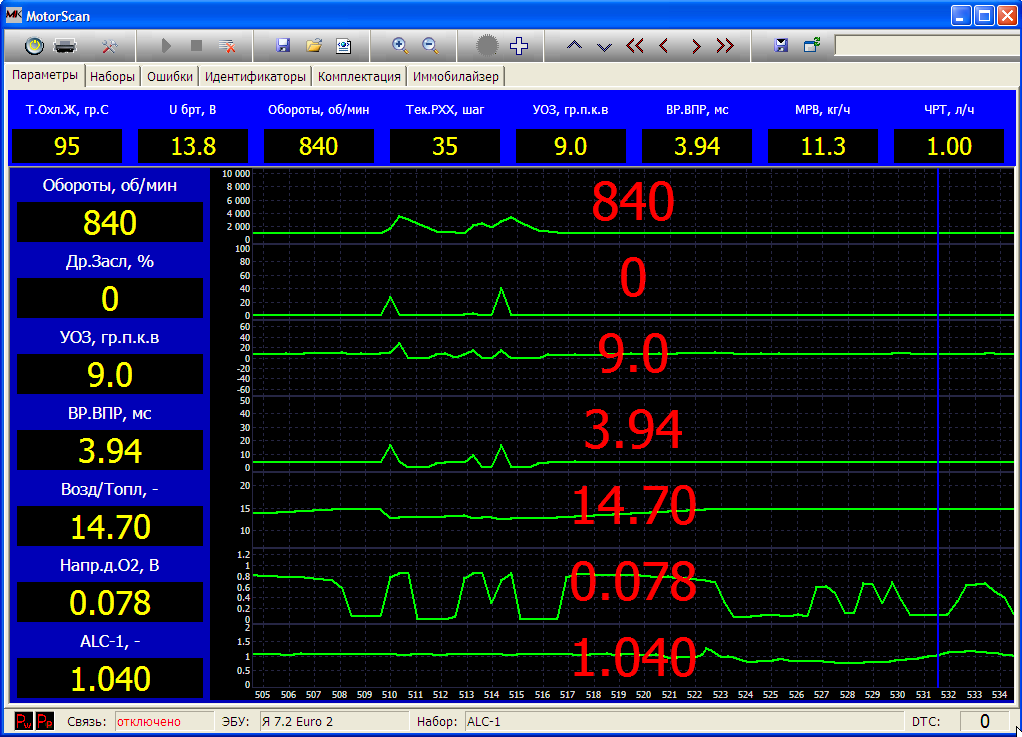Screen dimensions: 1022x737
Task: Select left panel ALC-1 value 1.040
Action: click(110, 678)
